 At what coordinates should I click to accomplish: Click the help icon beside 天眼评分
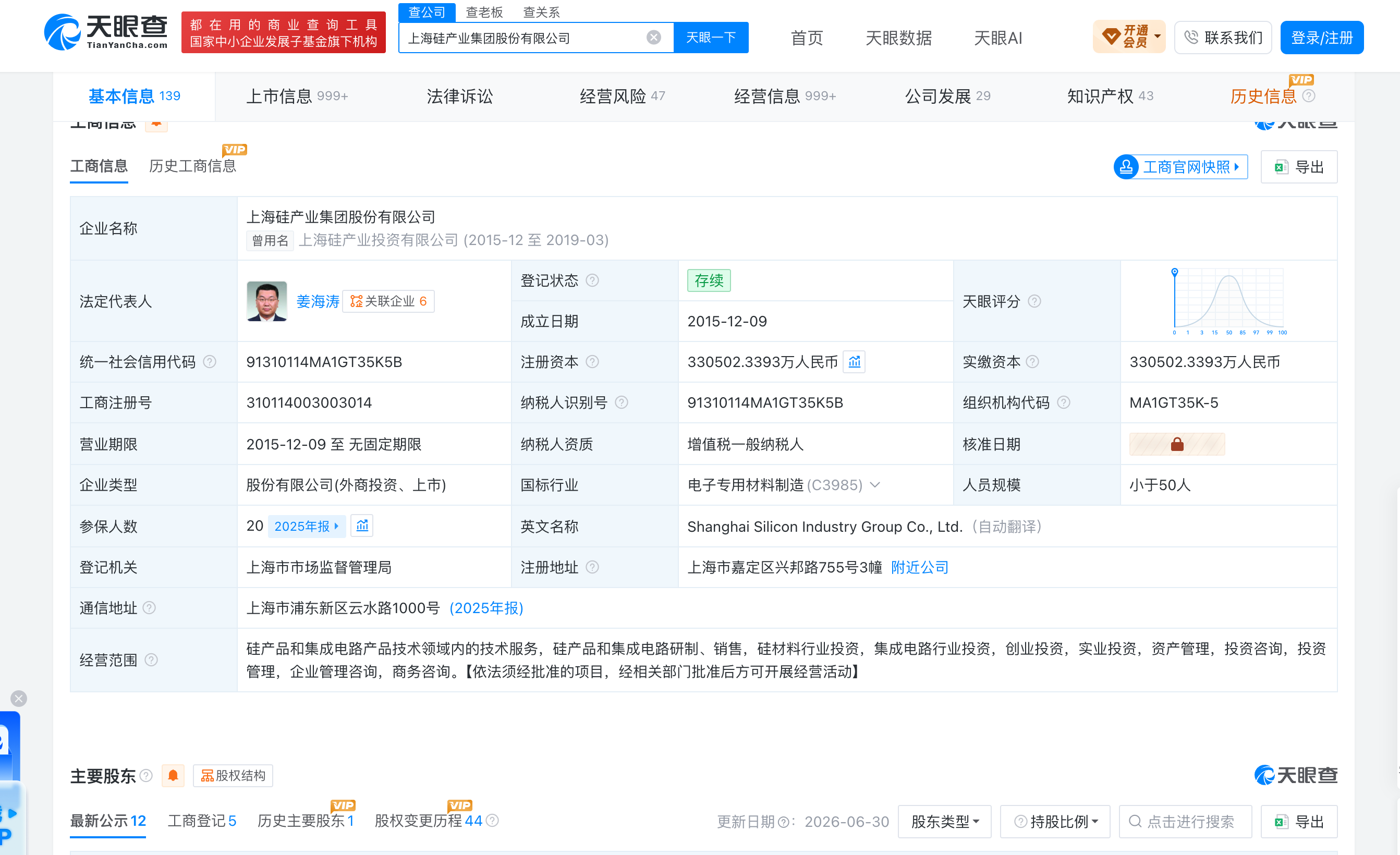(x=1034, y=301)
